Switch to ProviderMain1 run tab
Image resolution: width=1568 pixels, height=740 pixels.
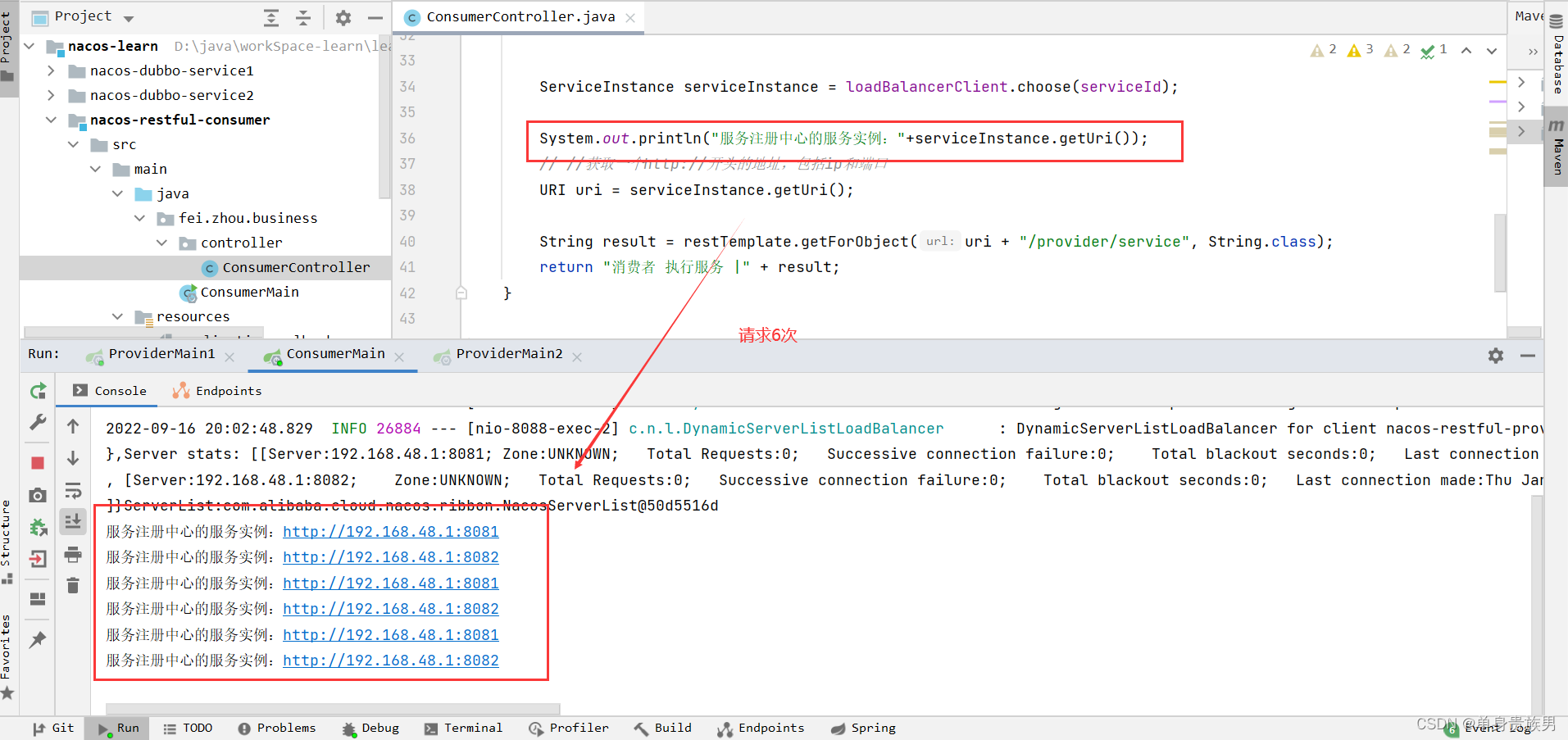[x=161, y=353]
